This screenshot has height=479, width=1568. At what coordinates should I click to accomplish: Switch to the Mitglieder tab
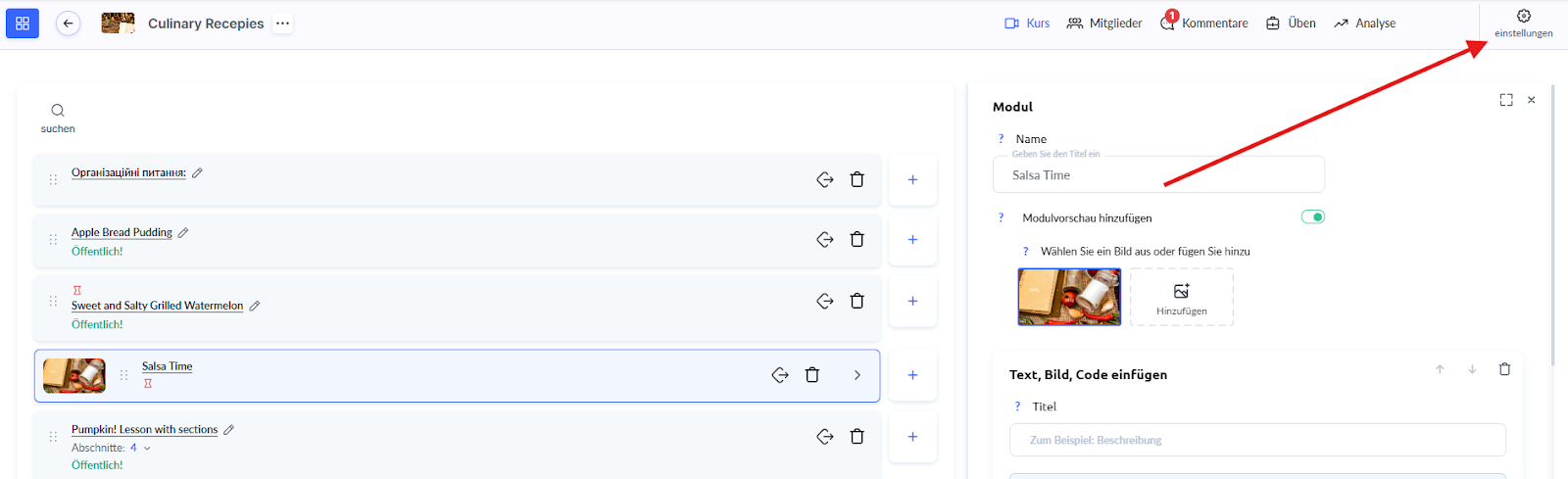point(1104,24)
